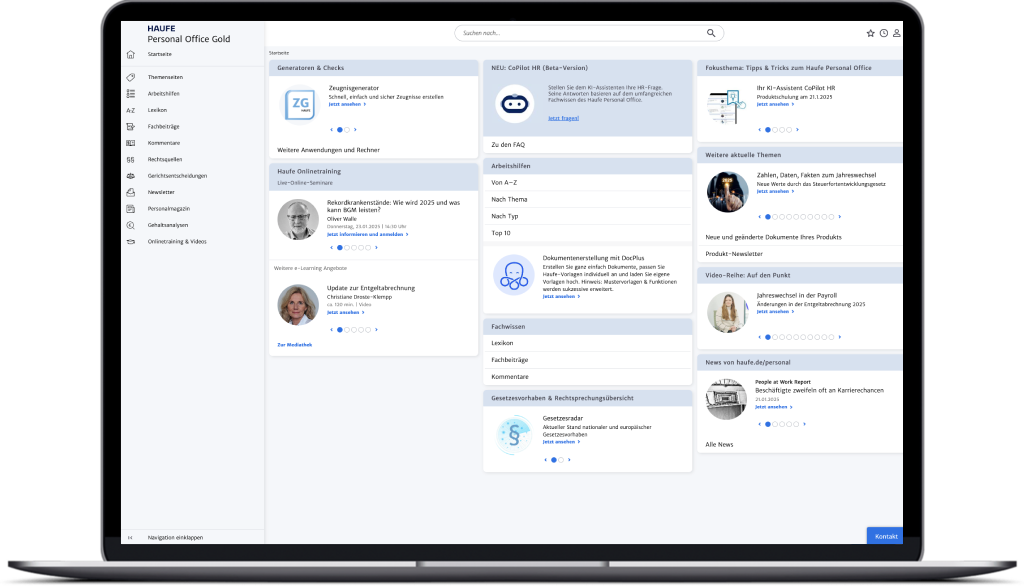This screenshot has height=586, width=1024.
Task: Select last dot in Rekordkrankenstände carousel
Action: click(x=368, y=248)
